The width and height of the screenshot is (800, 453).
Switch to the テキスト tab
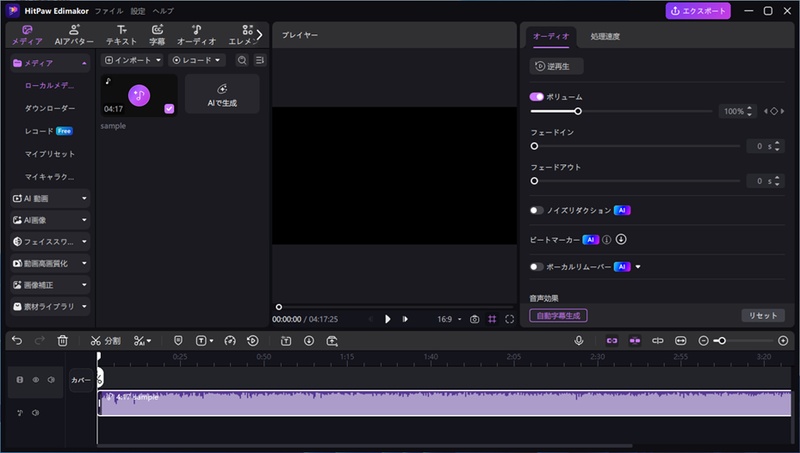coord(121,35)
